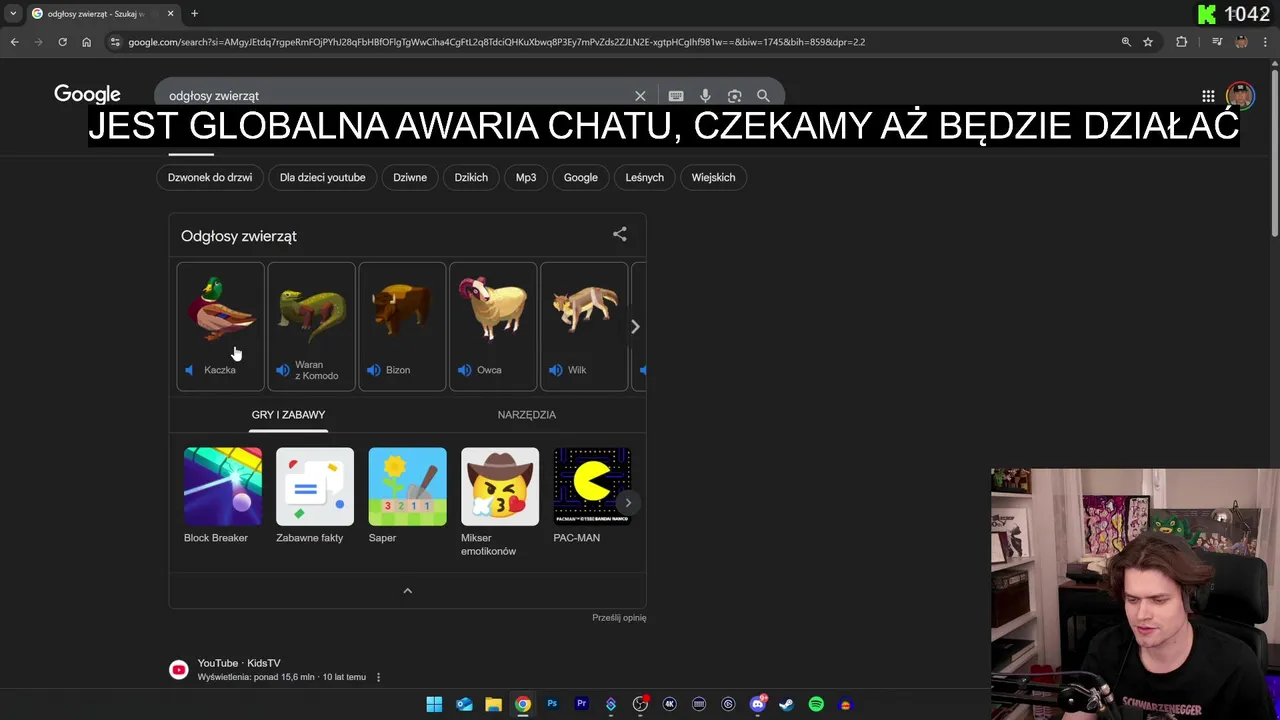Viewport: 1280px width, 720px height.
Task: Start voice search with microphone
Action: click(705, 96)
